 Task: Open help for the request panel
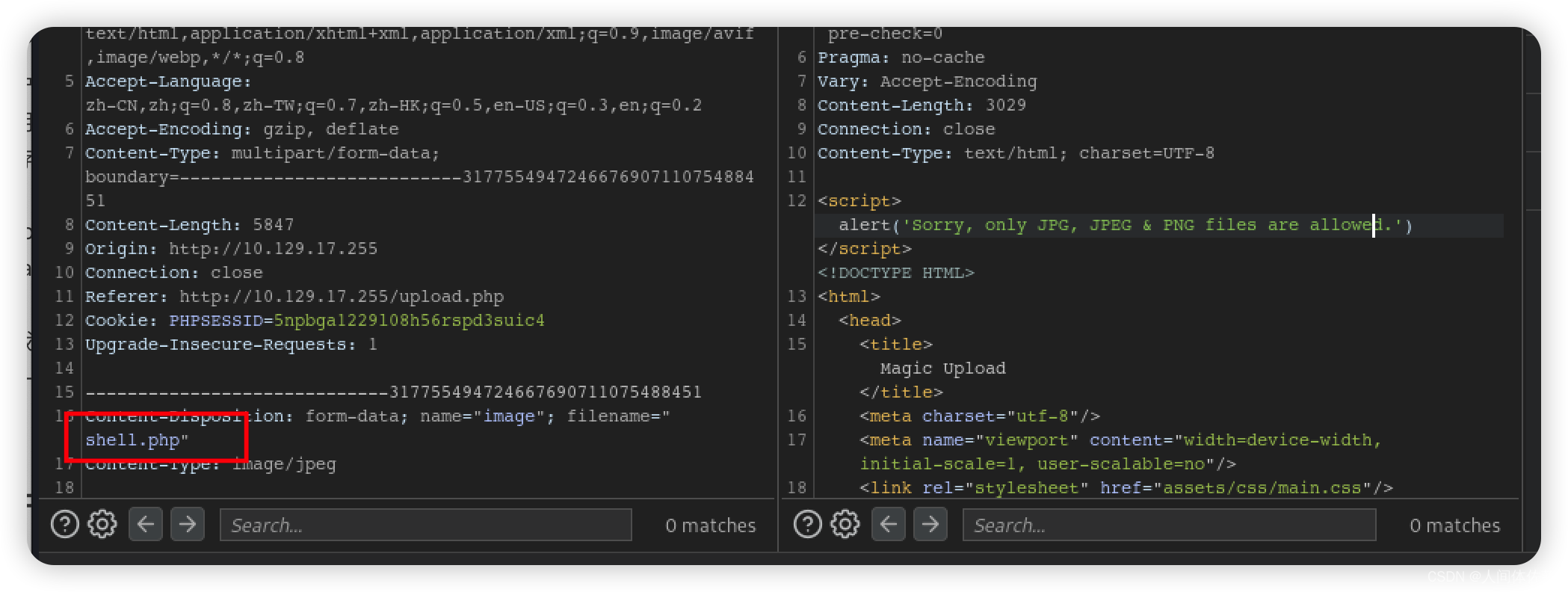[x=65, y=525]
